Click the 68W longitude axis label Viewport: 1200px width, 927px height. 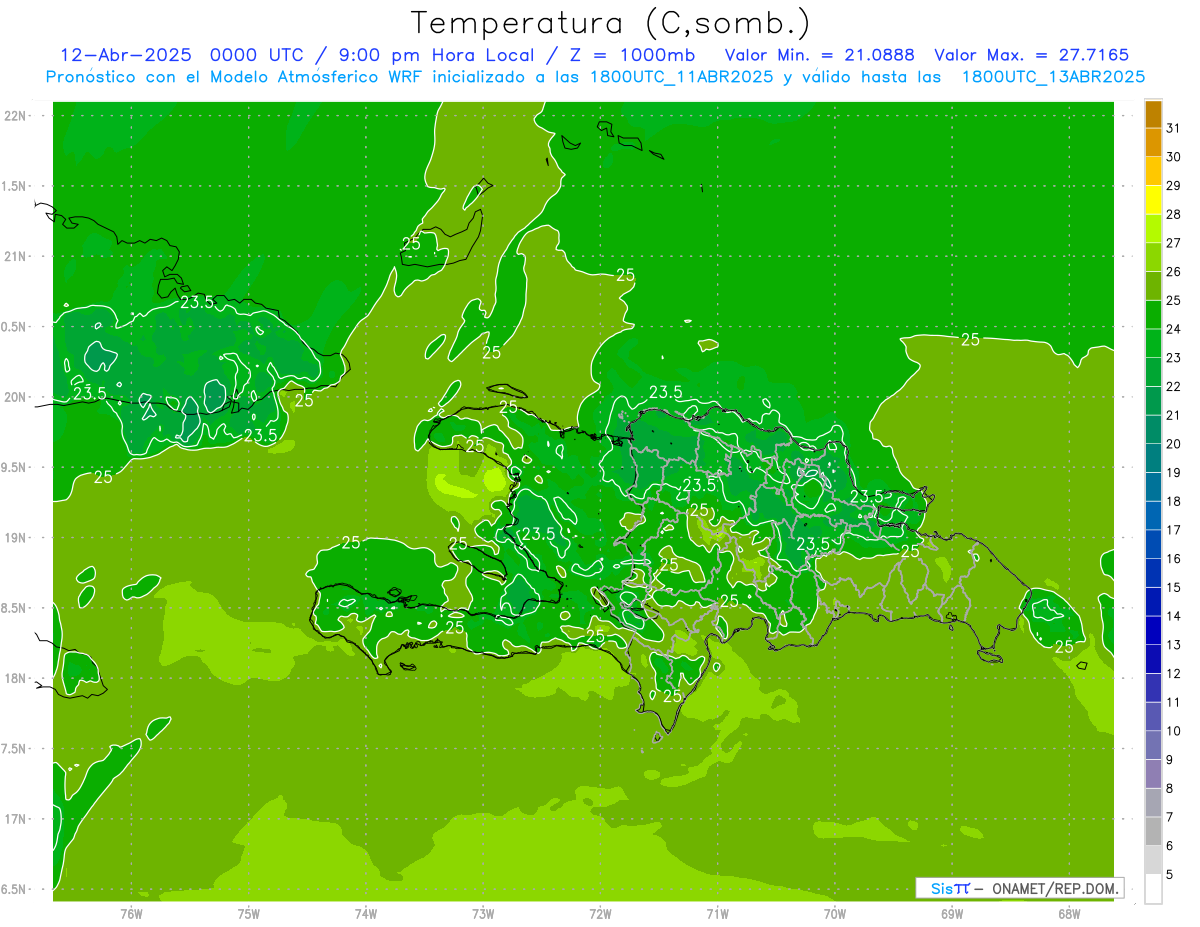point(1069,913)
